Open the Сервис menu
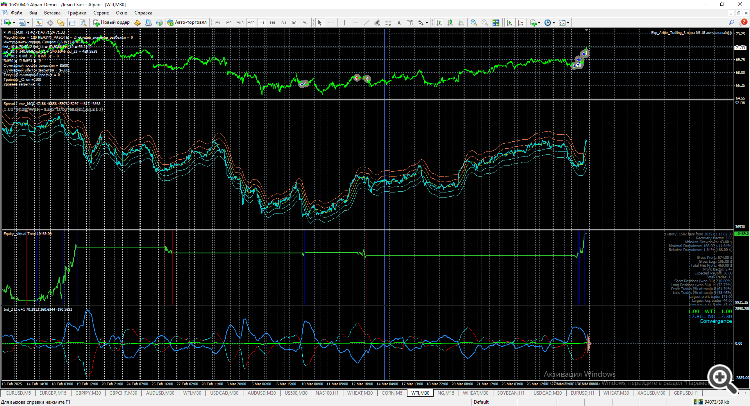Screen dimensions: 750x406 pyautogui.click(x=100, y=13)
